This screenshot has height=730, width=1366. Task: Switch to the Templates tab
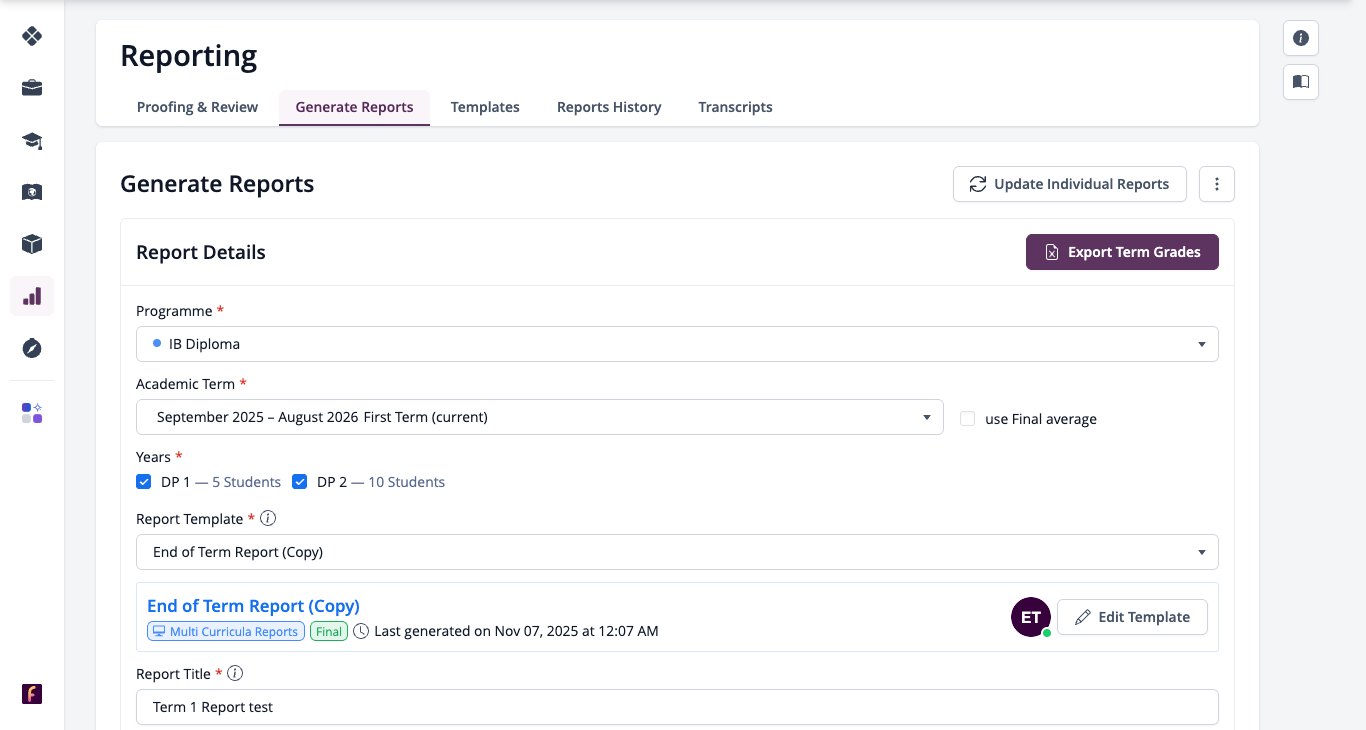pos(485,107)
